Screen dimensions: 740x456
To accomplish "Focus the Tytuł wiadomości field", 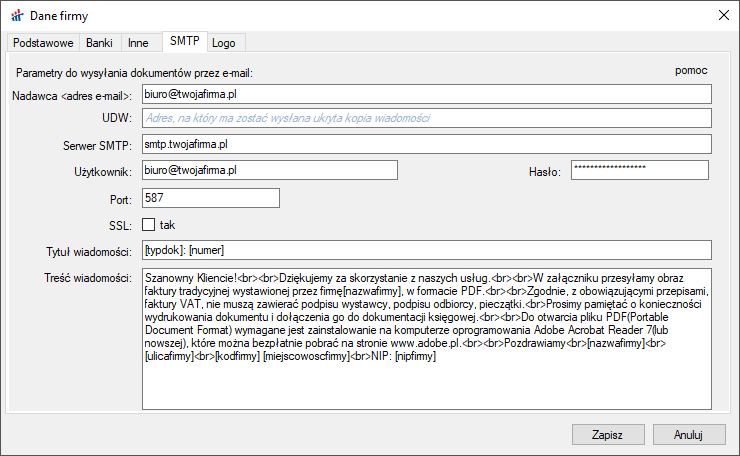I will pos(425,250).
